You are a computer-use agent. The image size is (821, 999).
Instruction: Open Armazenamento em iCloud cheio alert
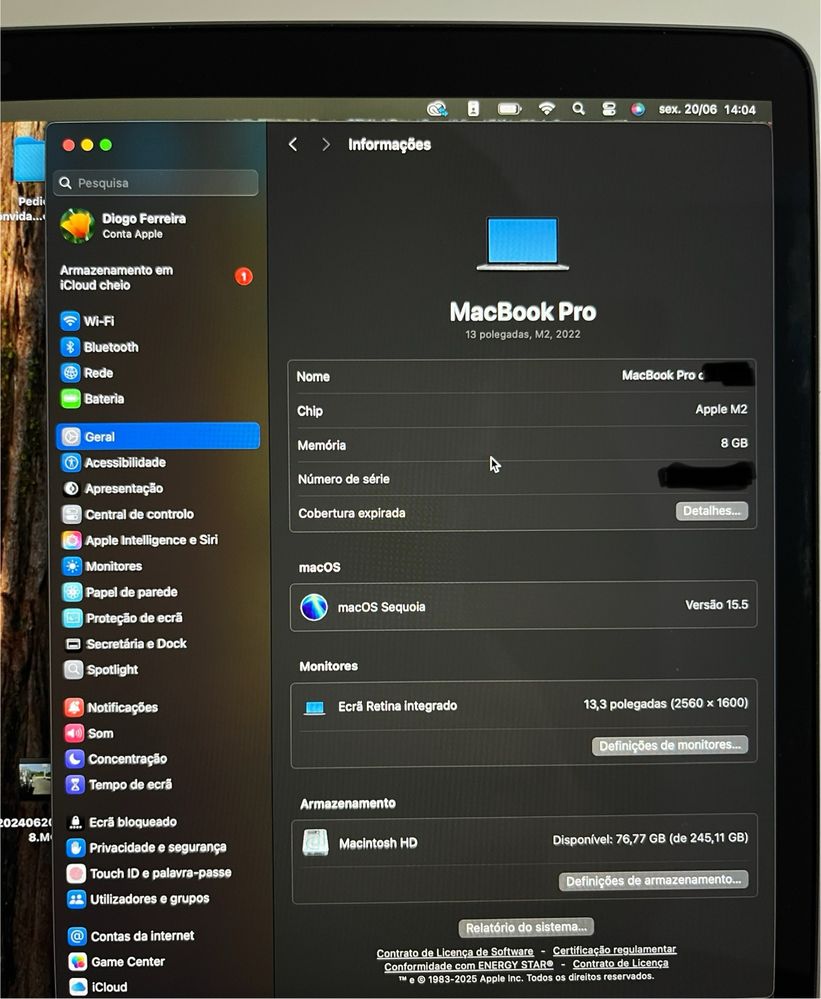[x=156, y=277]
